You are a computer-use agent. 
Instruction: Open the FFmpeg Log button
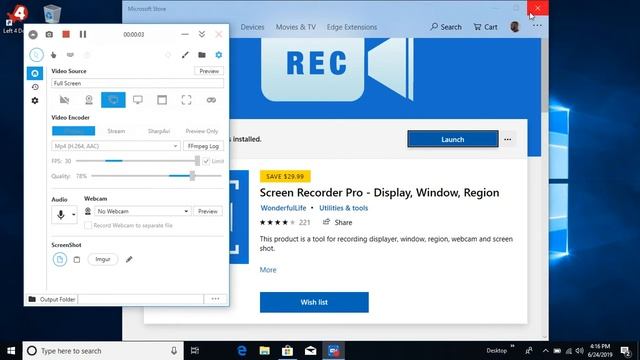[203, 146]
